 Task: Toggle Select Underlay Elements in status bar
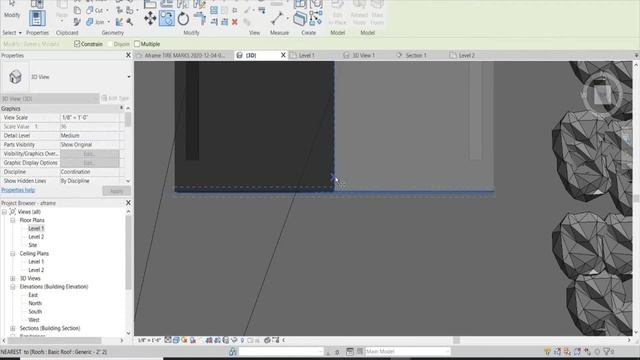(558, 351)
